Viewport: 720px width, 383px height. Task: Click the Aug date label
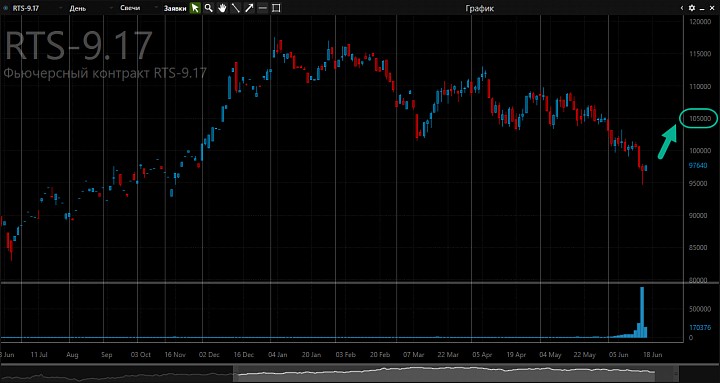tap(72, 355)
